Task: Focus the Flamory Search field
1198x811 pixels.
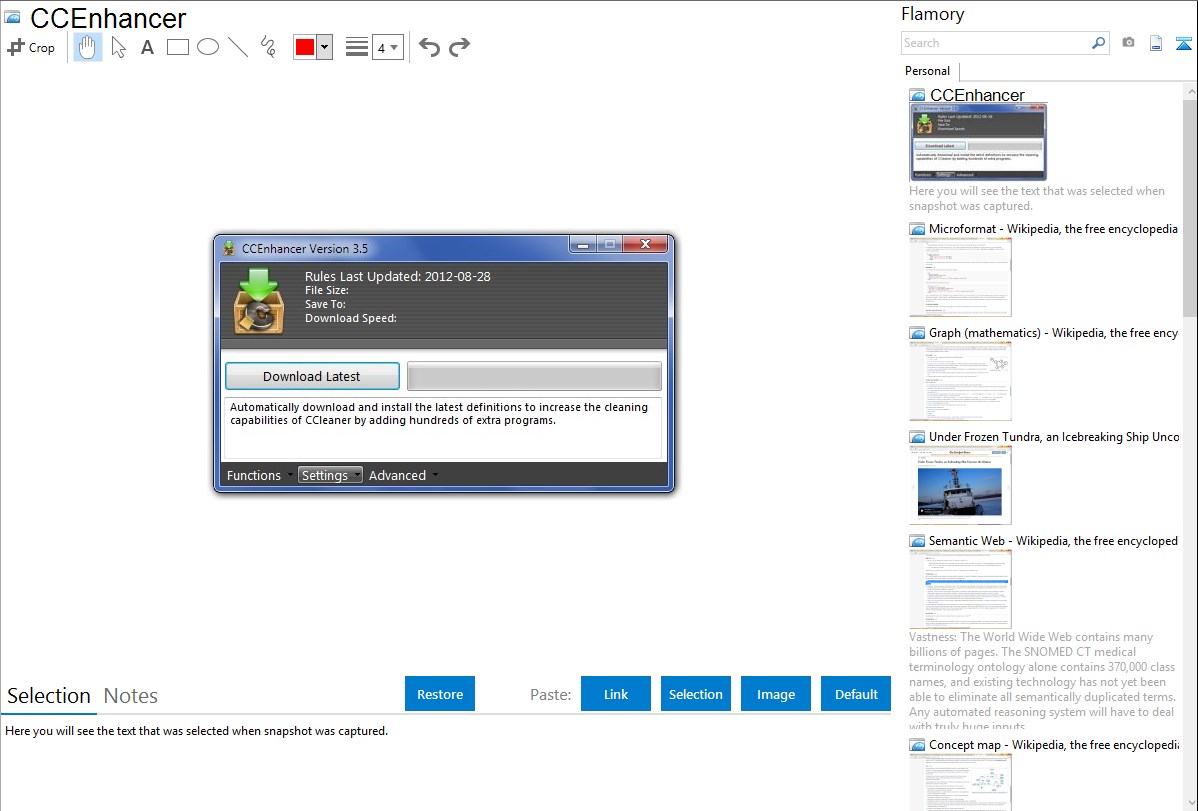Action: 996,43
